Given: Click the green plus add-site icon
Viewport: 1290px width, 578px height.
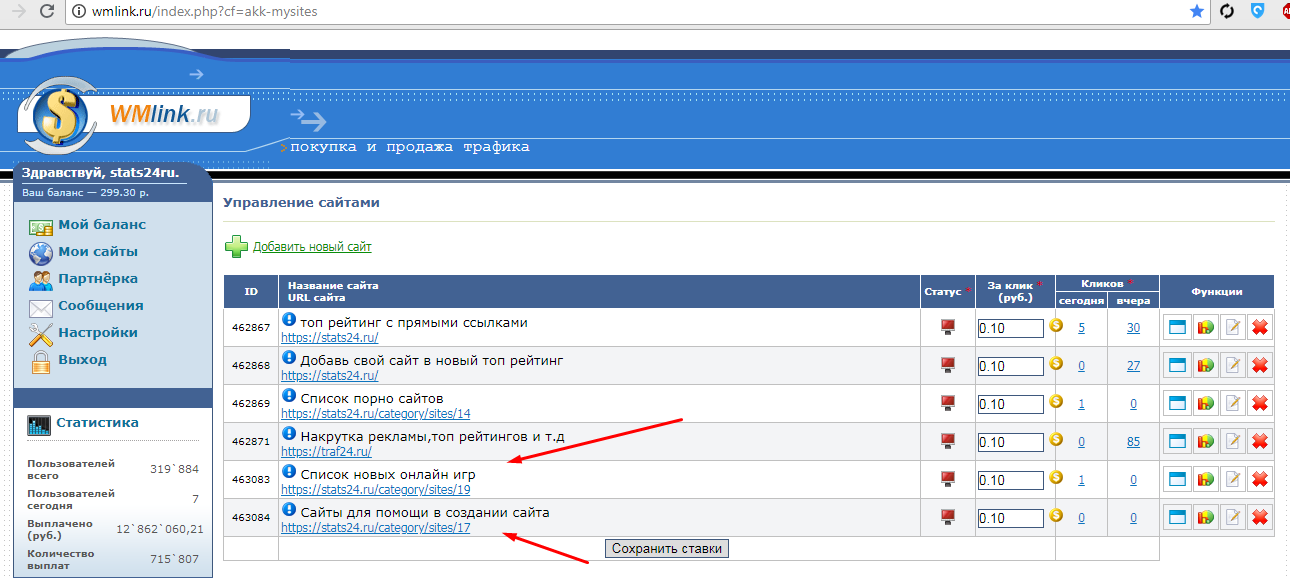Looking at the screenshot, I should click(236, 247).
